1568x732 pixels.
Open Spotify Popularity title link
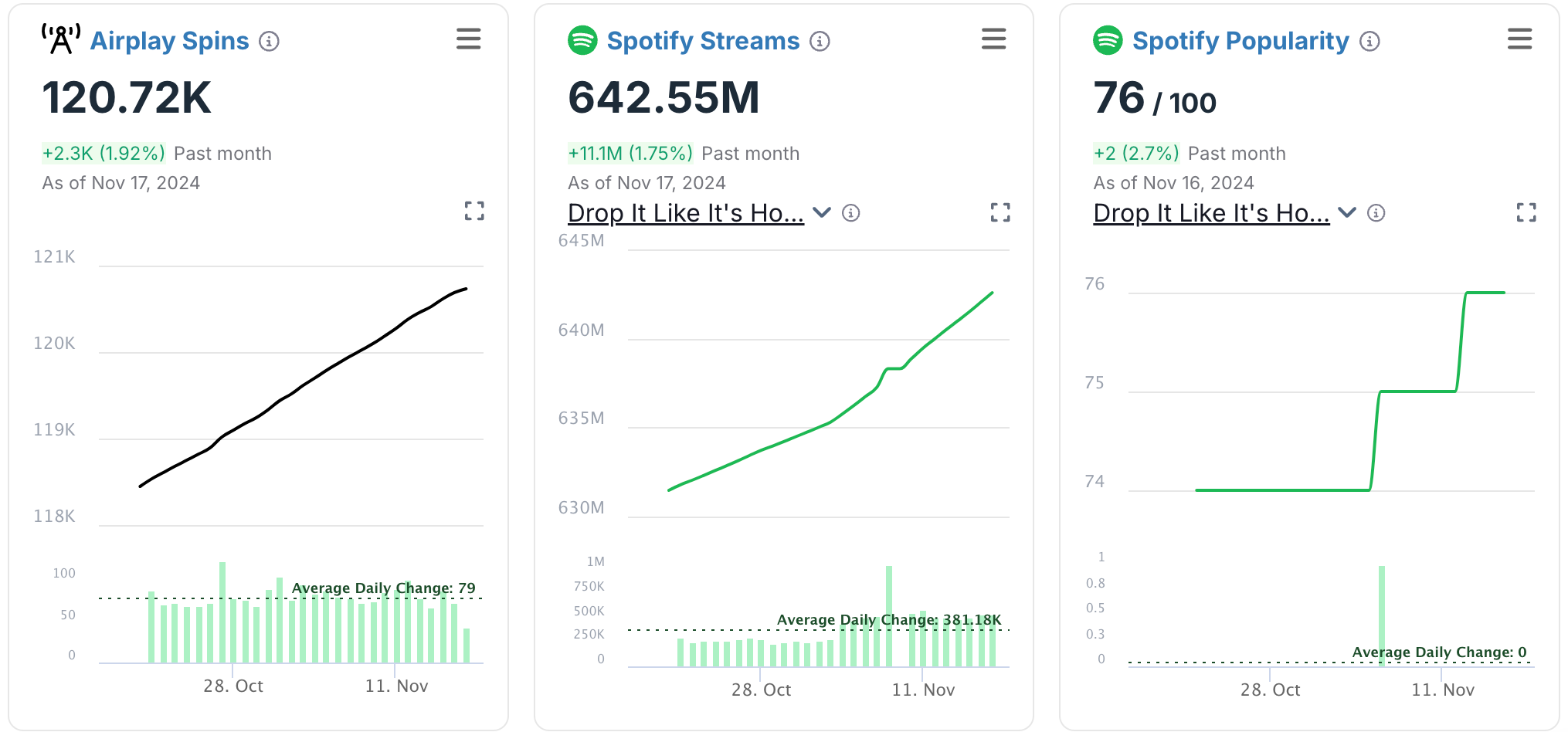click(x=1240, y=41)
